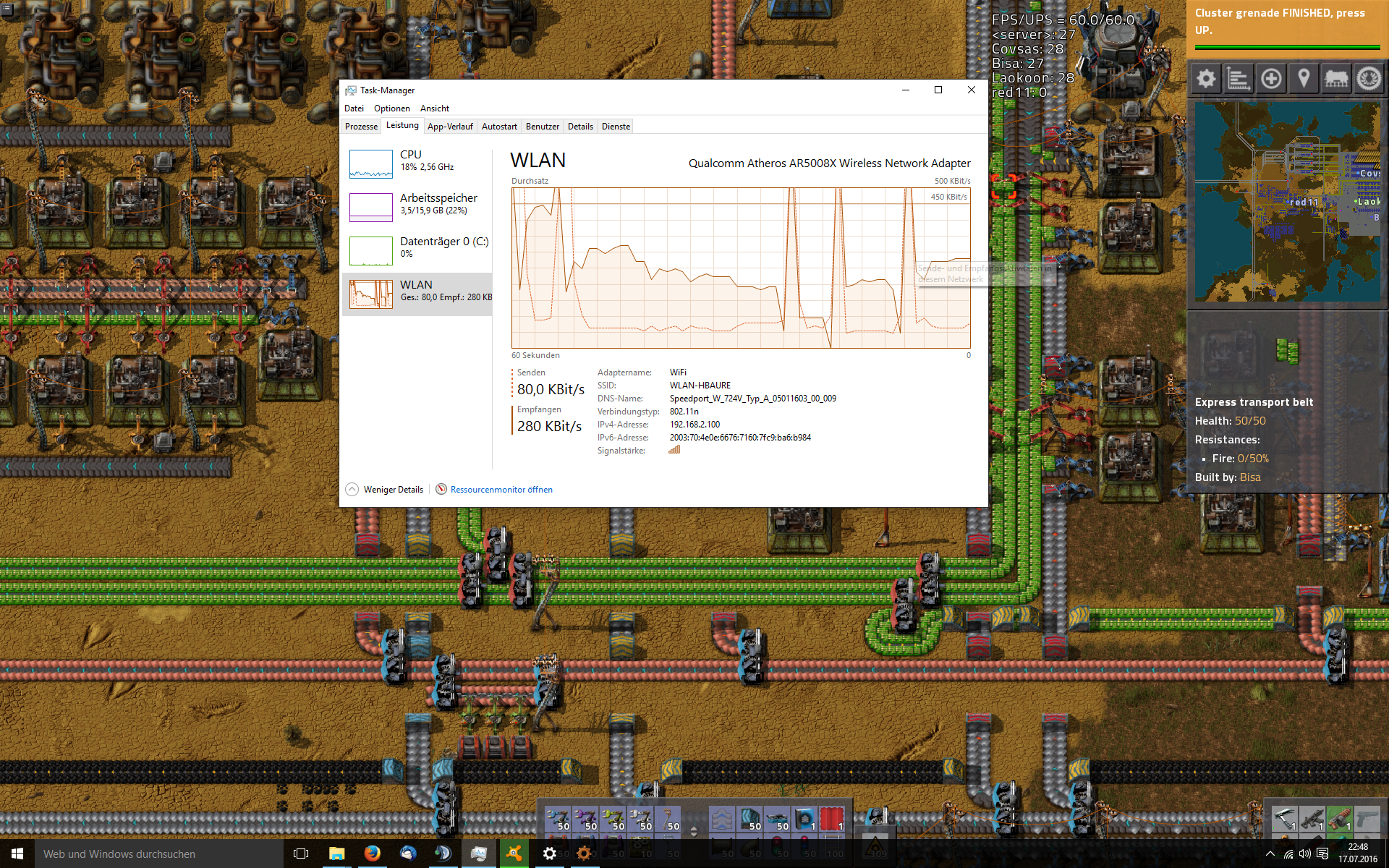The width and height of the screenshot is (1389, 868).
Task: Click the volume speaker tray icon
Action: click(1305, 854)
